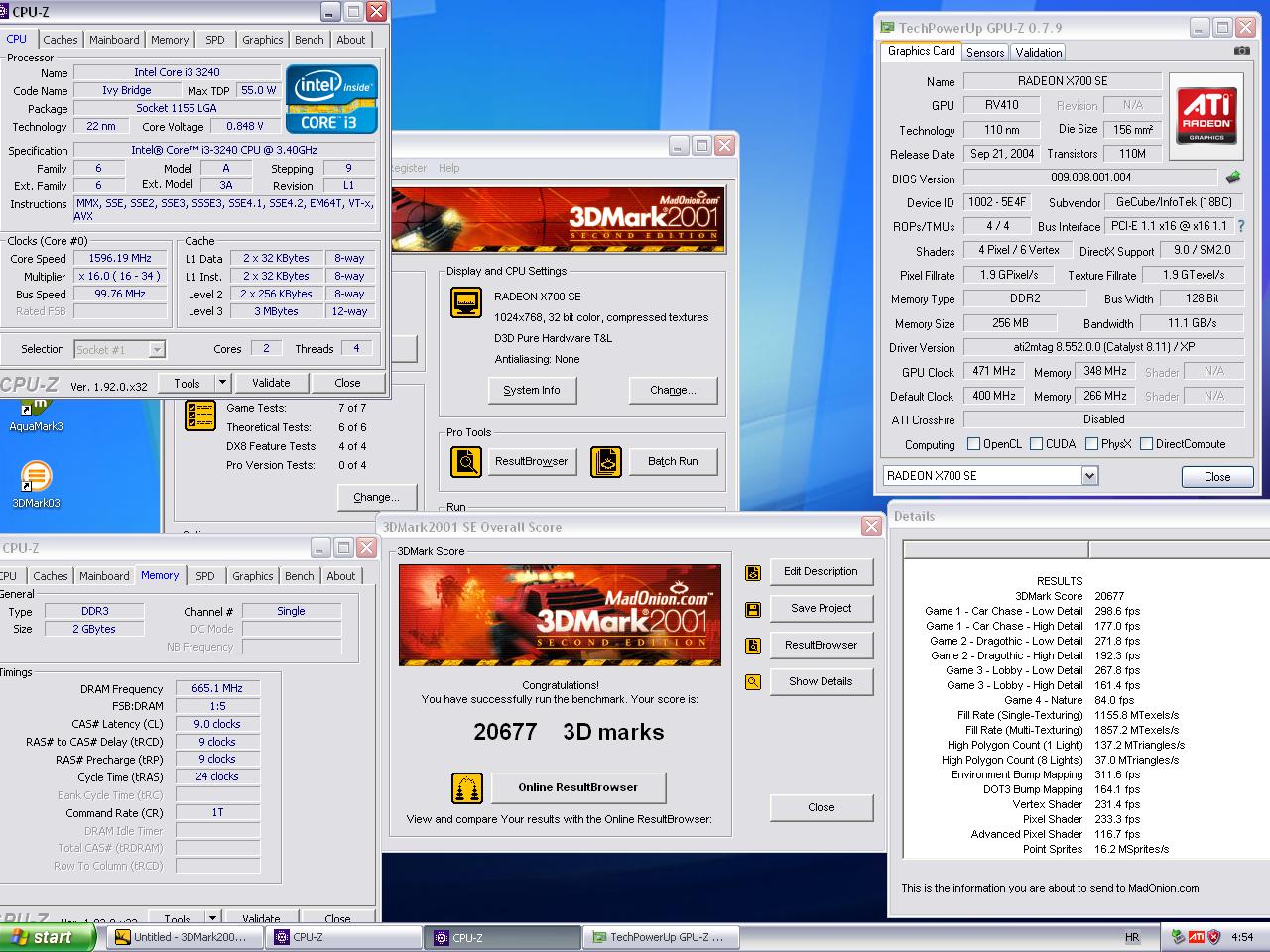1270x952 pixels.
Task: Switch to TechPowerUp GPU-Z taskbar item
Action: (663, 937)
